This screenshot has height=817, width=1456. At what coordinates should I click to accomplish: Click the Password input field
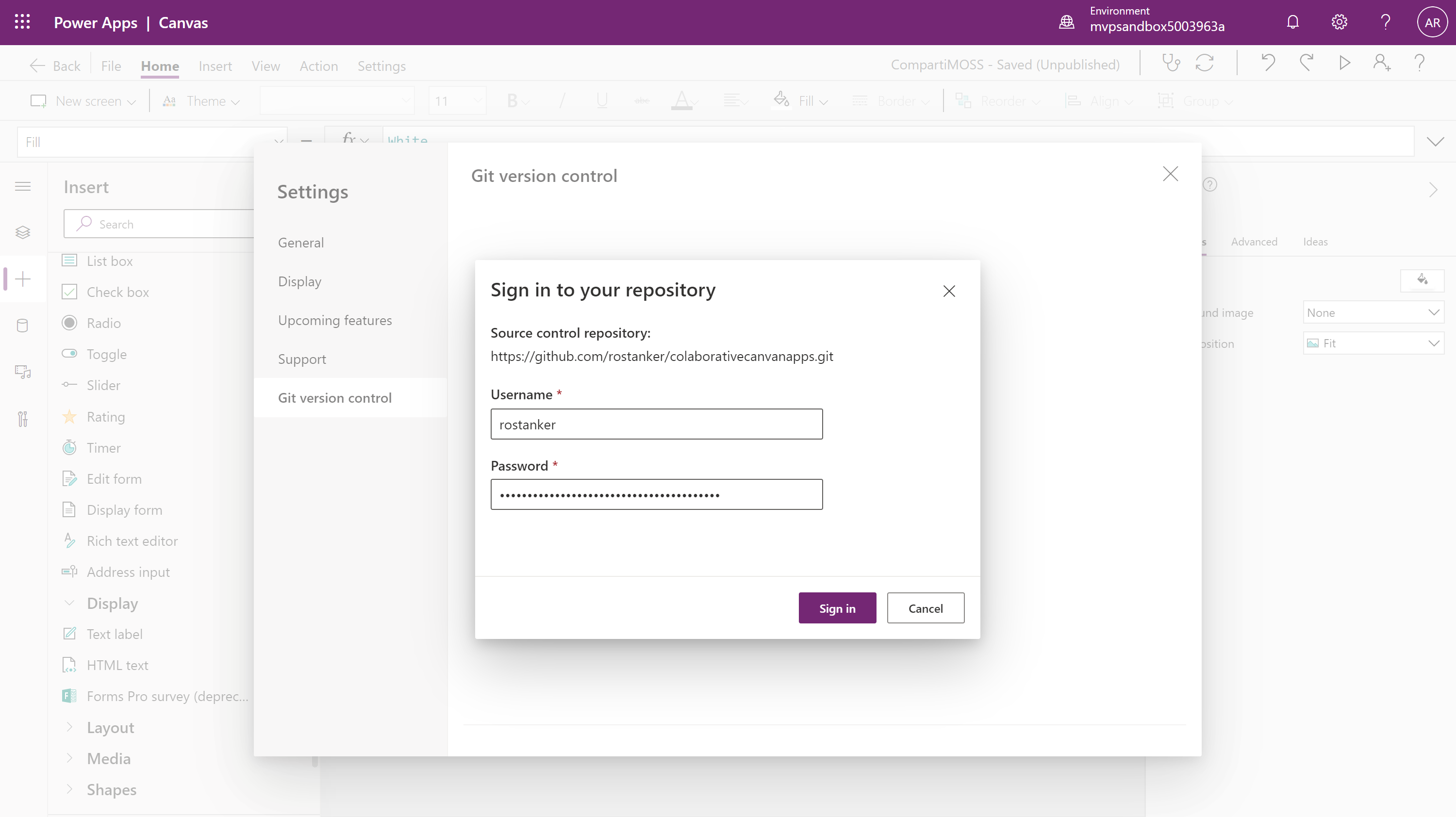click(656, 494)
